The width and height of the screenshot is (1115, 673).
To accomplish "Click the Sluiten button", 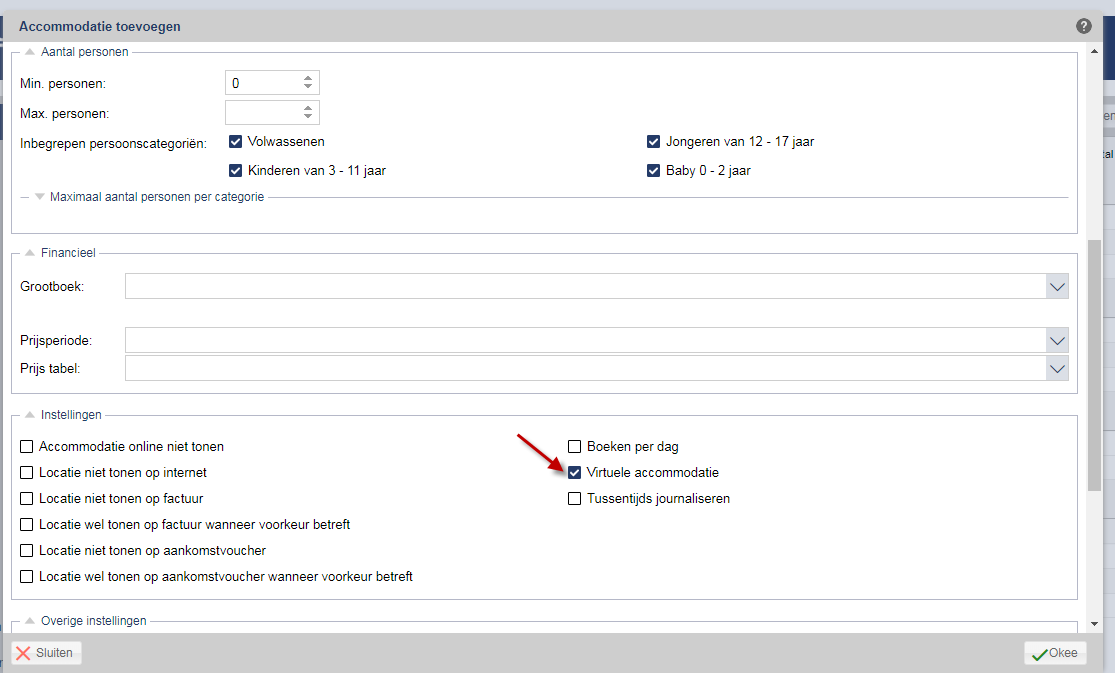I will pyautogui.click(x=46, y=653).
